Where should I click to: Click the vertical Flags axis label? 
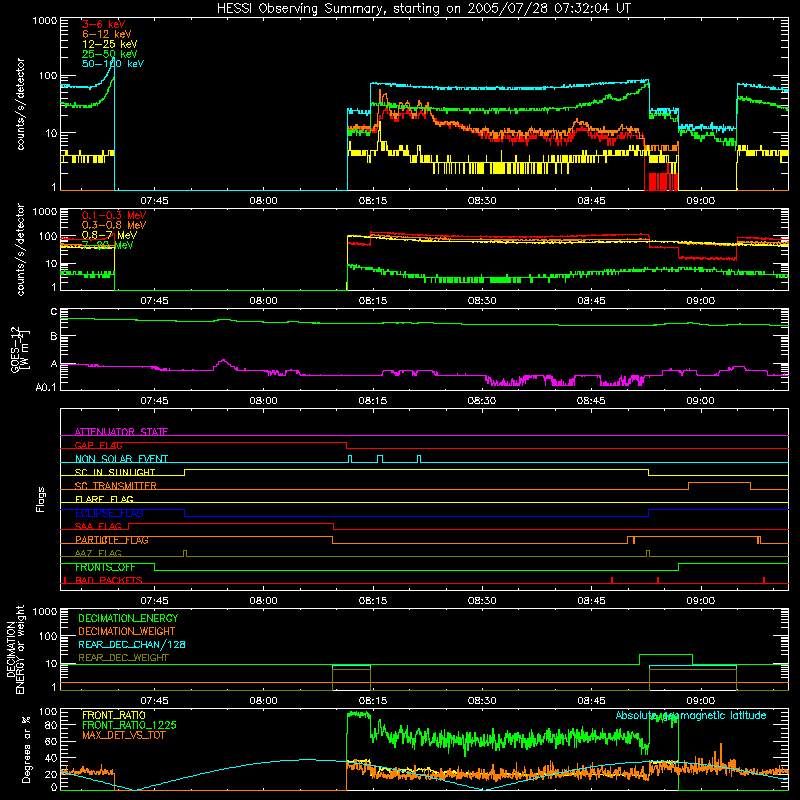pyautogui.click(x=41, y=499)
